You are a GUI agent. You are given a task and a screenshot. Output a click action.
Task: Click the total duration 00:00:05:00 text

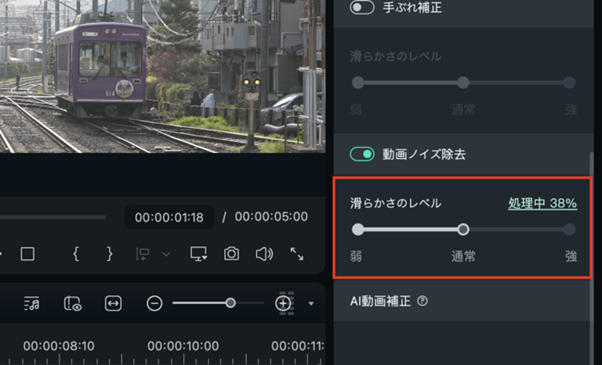pyautogui.click(x=271, y=217)
